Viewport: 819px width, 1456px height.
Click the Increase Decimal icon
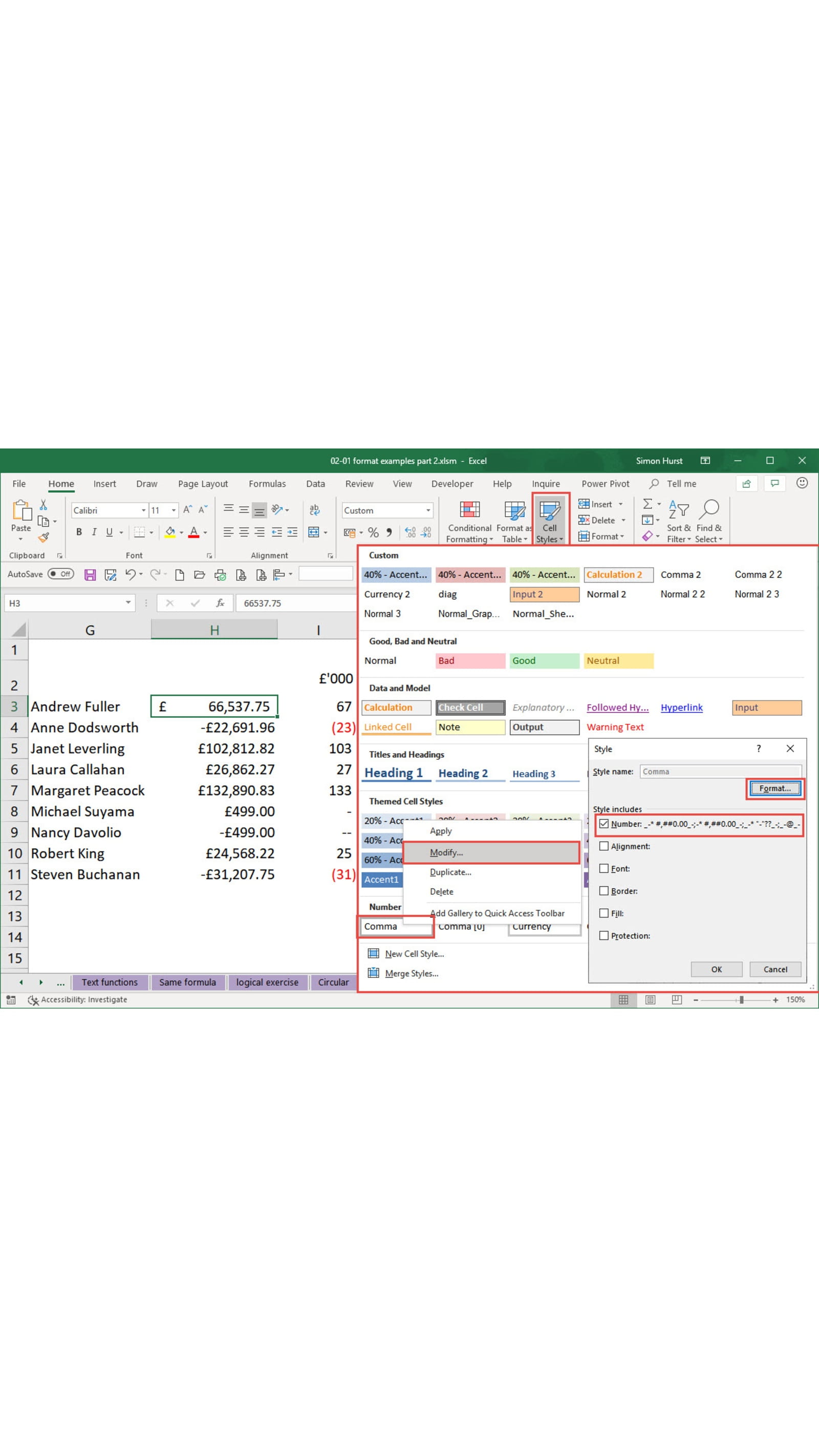410,532
